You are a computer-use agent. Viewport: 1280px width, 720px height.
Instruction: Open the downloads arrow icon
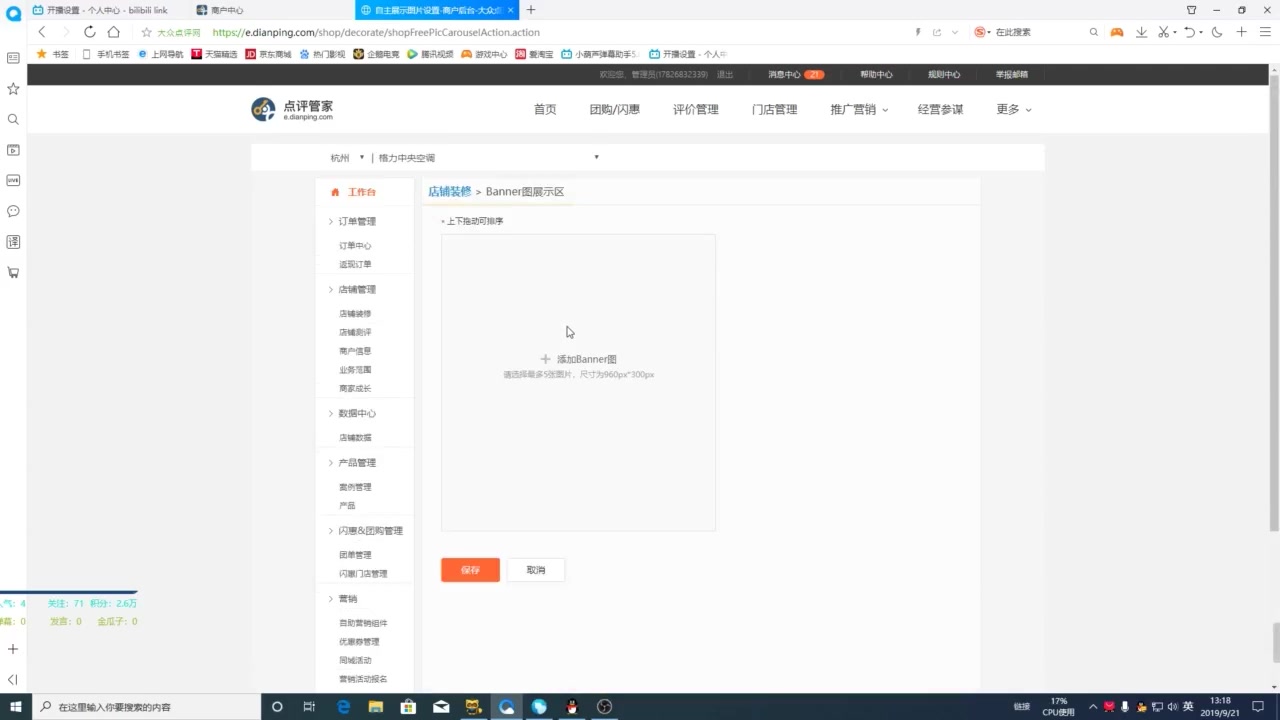coord(1142,32)
